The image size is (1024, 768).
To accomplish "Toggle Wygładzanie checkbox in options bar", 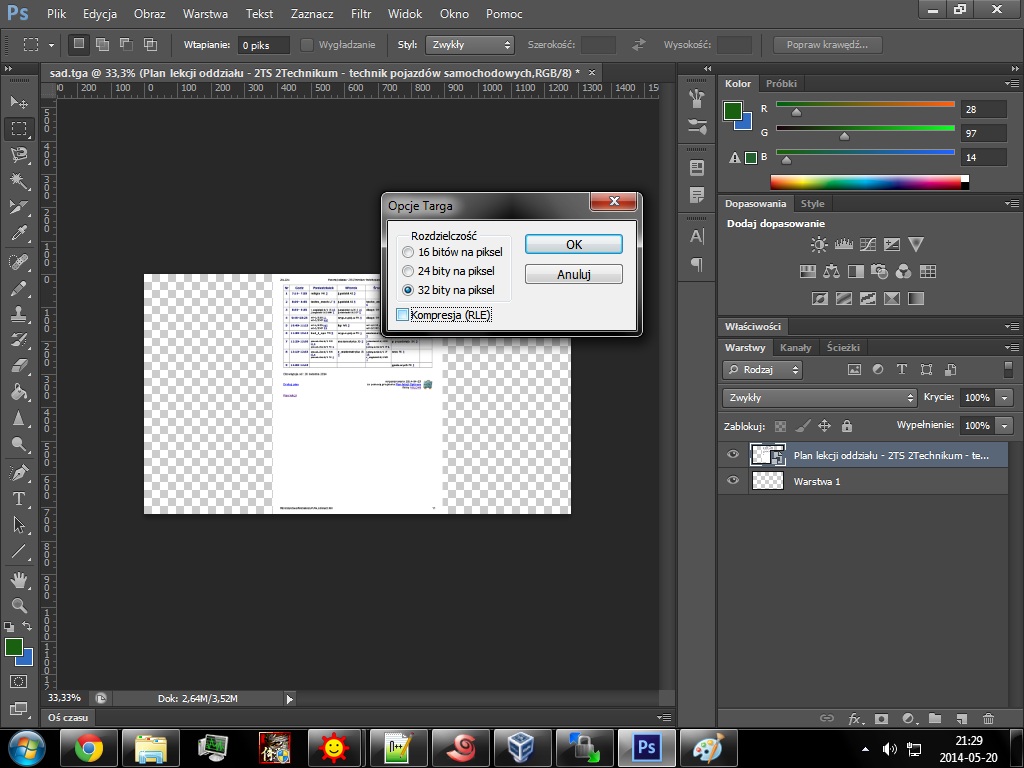I will (306, 44).
